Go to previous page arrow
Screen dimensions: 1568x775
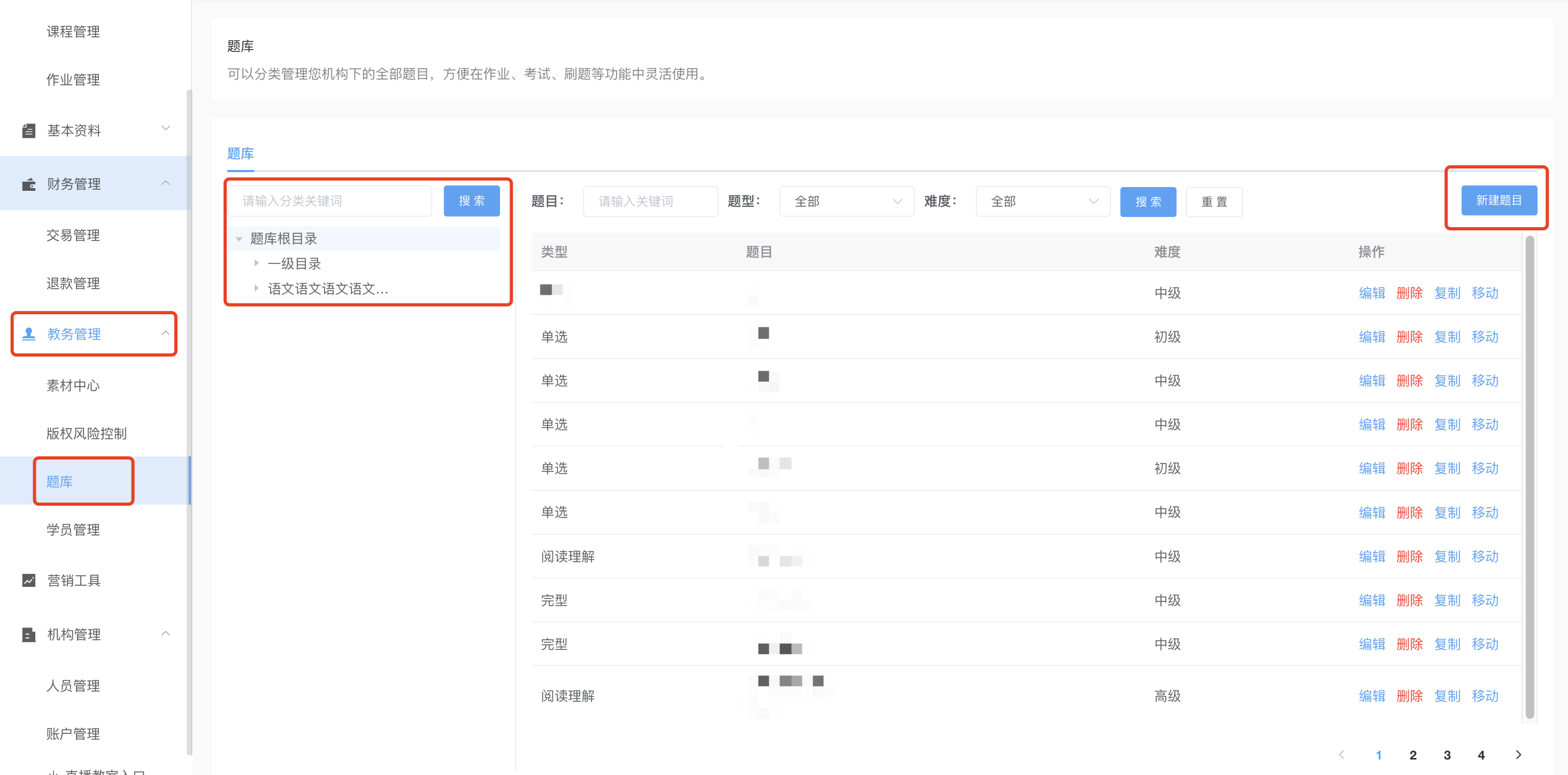[1342, 754]
